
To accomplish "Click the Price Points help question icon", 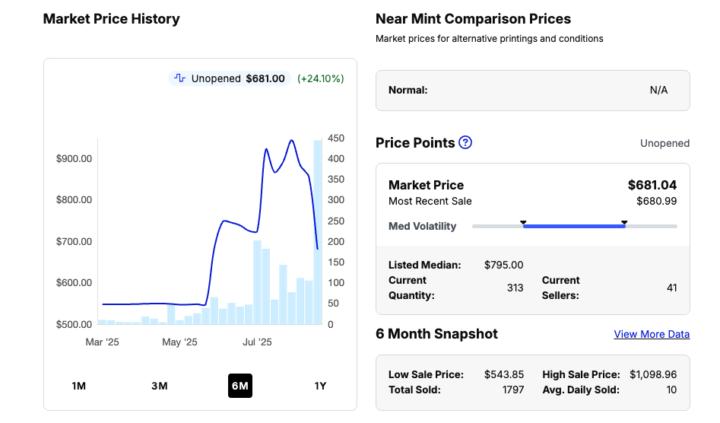I will pyautogui.click(x=465, y=143).
